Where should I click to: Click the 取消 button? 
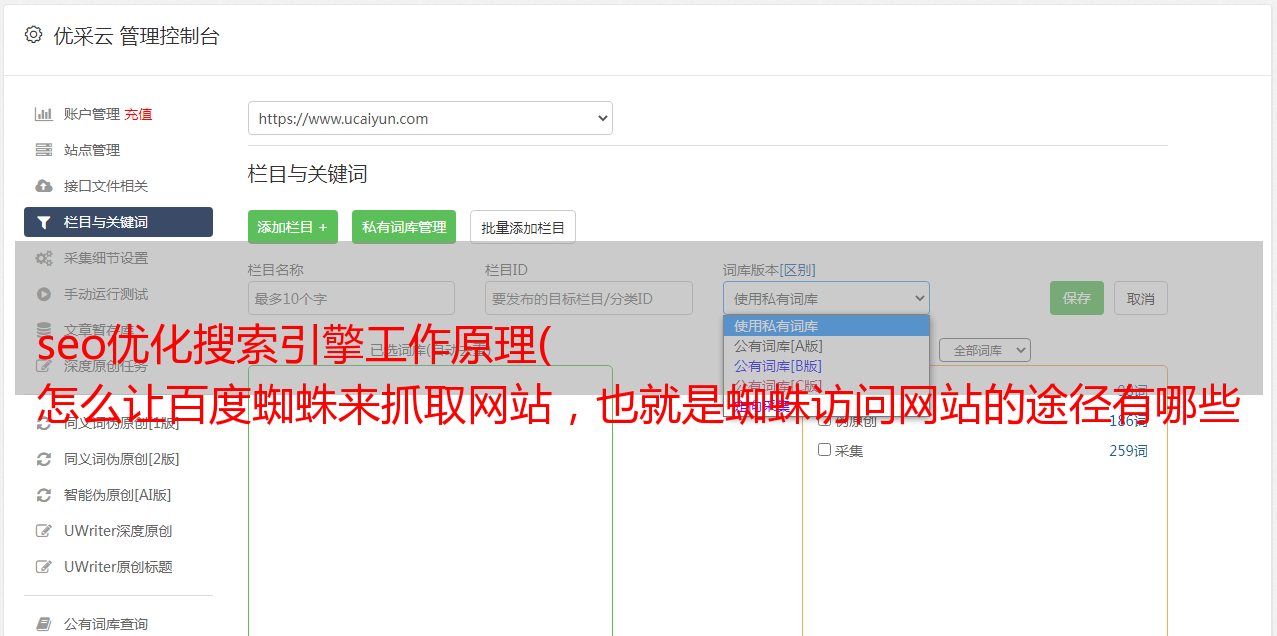pos(1141,298)
